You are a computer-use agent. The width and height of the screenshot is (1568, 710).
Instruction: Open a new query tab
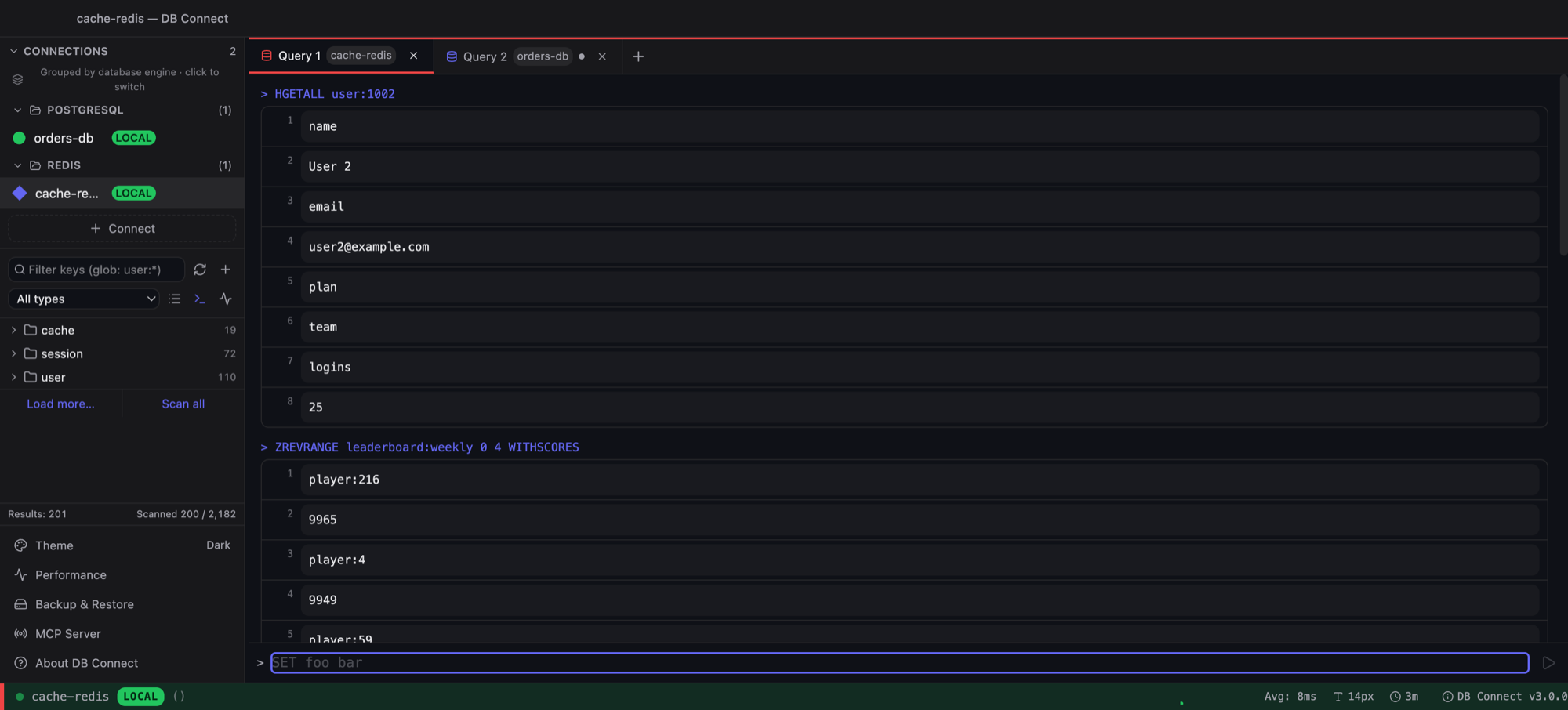point(638,56)
